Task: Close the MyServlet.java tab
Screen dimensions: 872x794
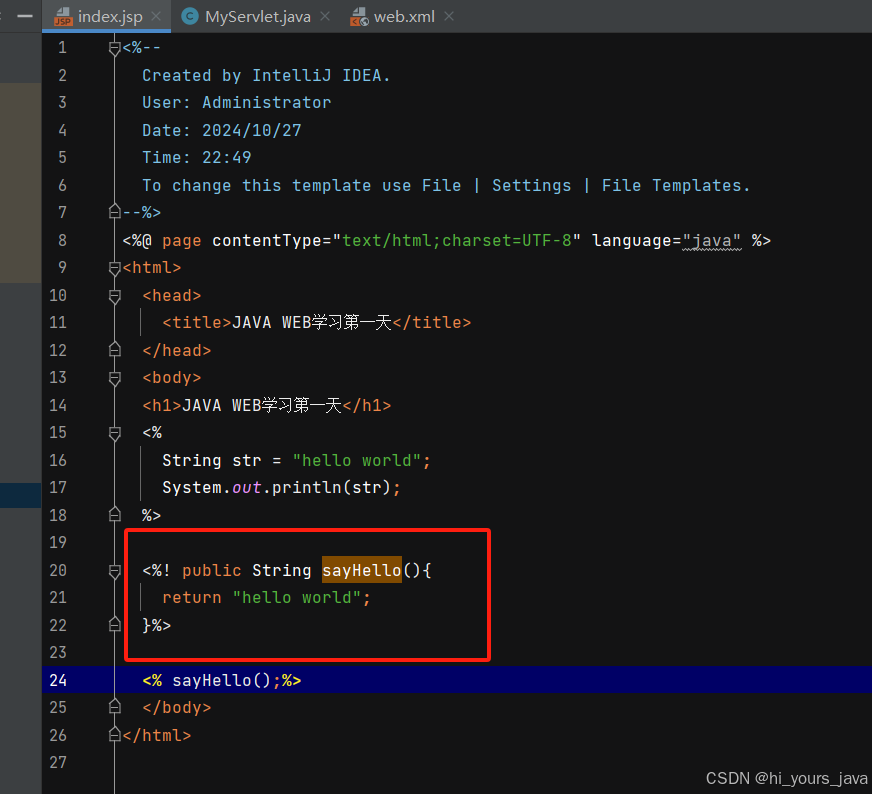Action: coord(325,17)
